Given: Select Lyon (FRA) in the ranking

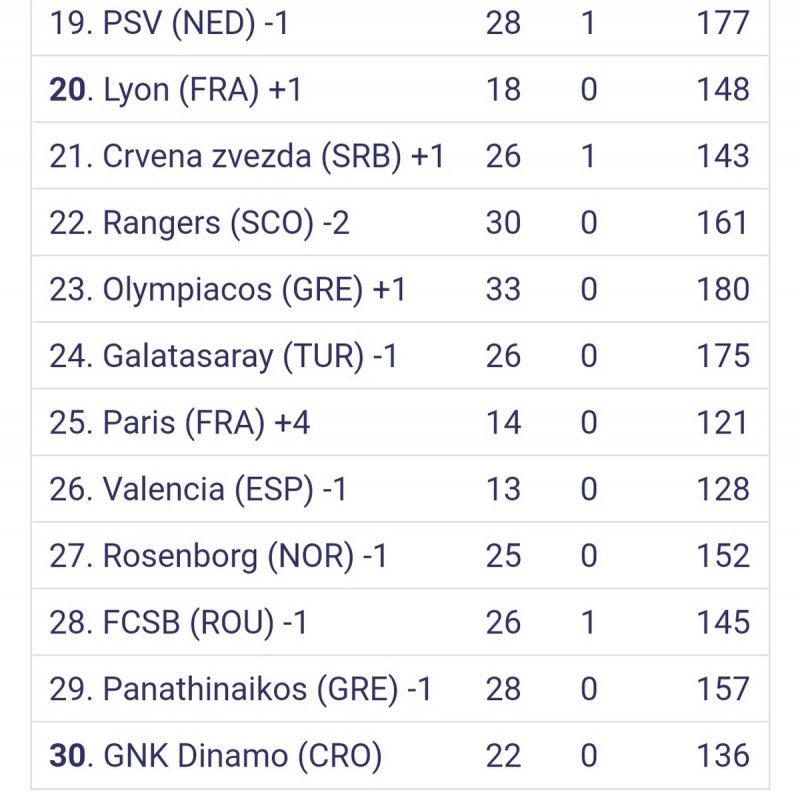Looking at the screenshot, I should (x=175, y=90).
